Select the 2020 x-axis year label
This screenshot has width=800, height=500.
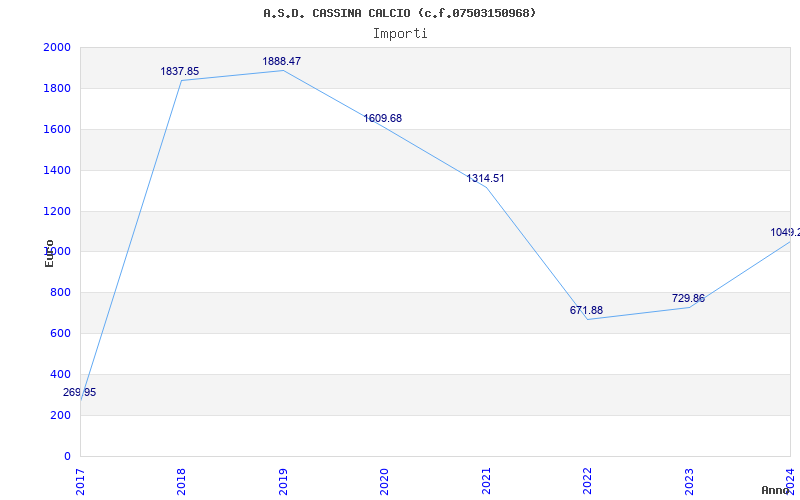[384, 481]
